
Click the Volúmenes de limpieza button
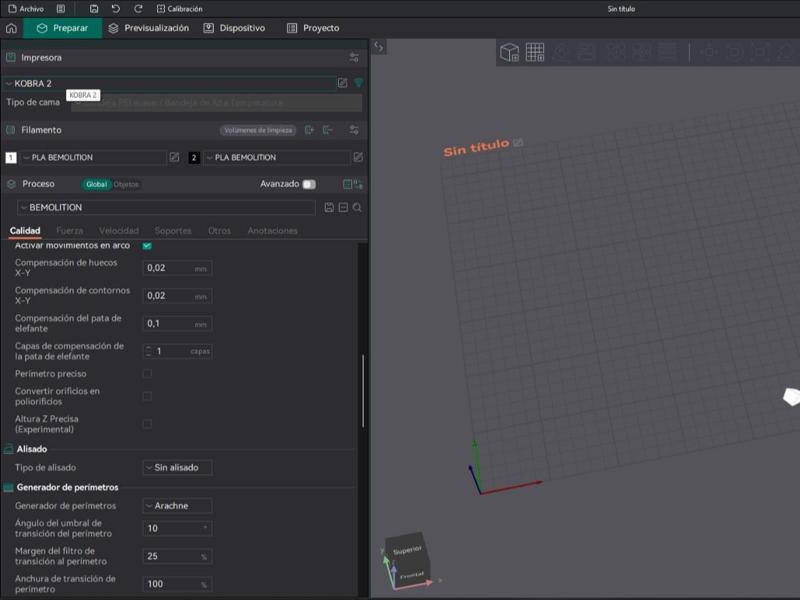pos(258,130)
